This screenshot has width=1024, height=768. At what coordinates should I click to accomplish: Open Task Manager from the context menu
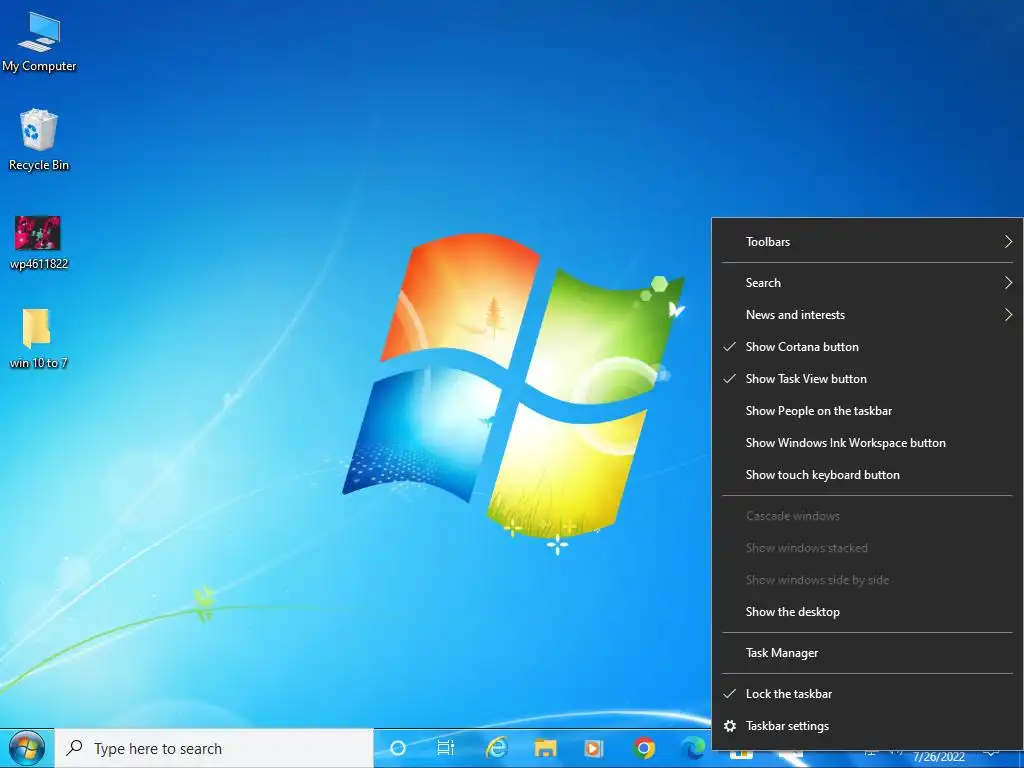(x=867, y=653)
